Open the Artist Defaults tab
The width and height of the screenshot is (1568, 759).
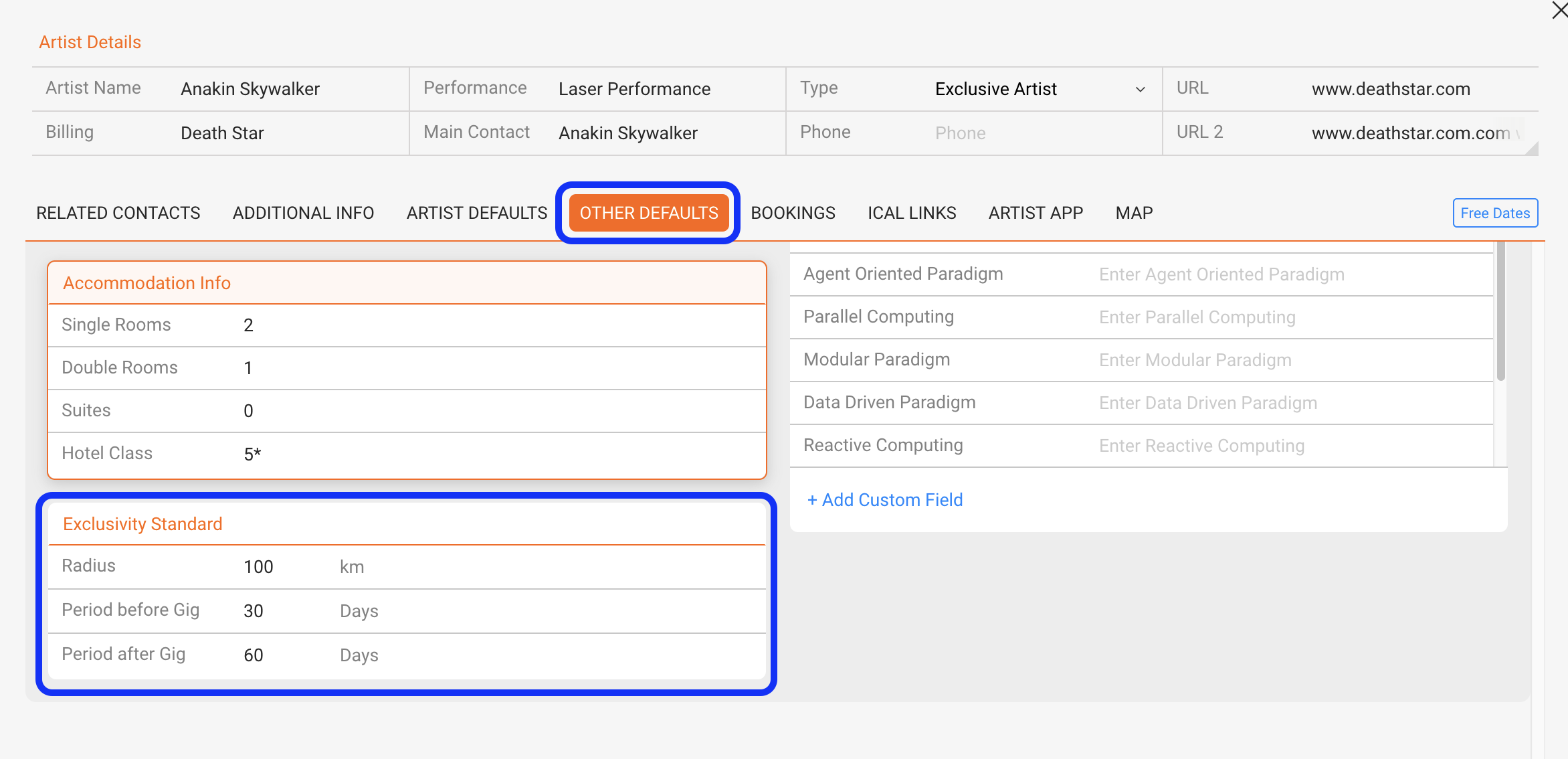477,213
